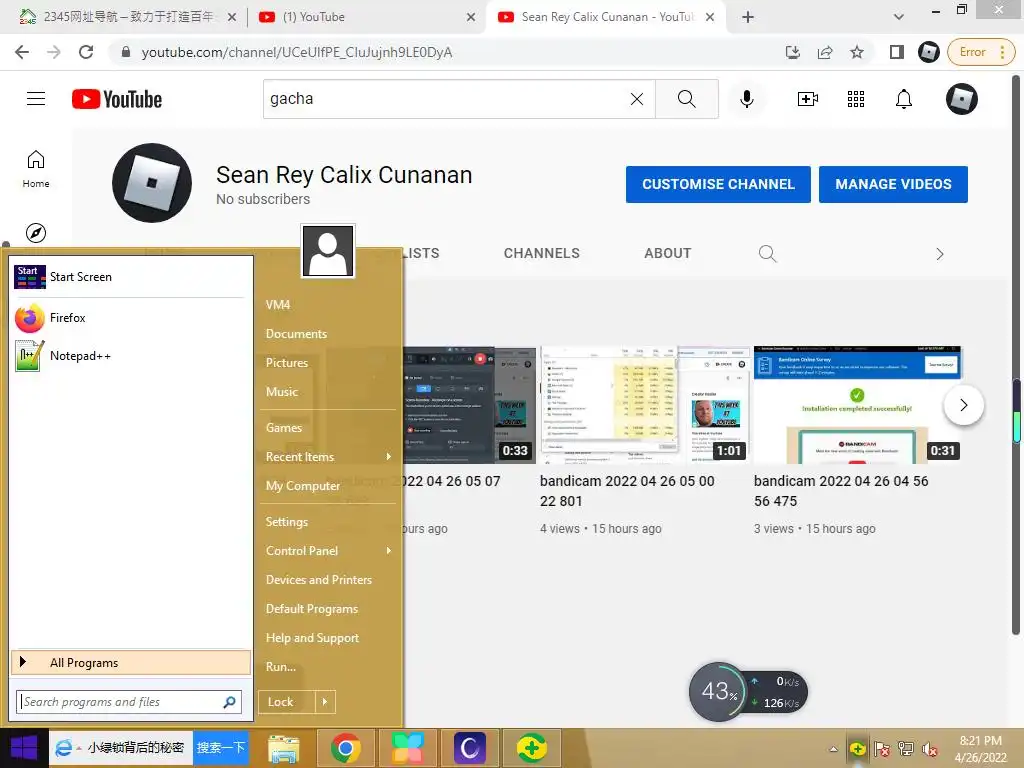Click the YouTube logo
Image resolution: width=1024 pixels, height=768 pixels.
click(x=117, y=99)
